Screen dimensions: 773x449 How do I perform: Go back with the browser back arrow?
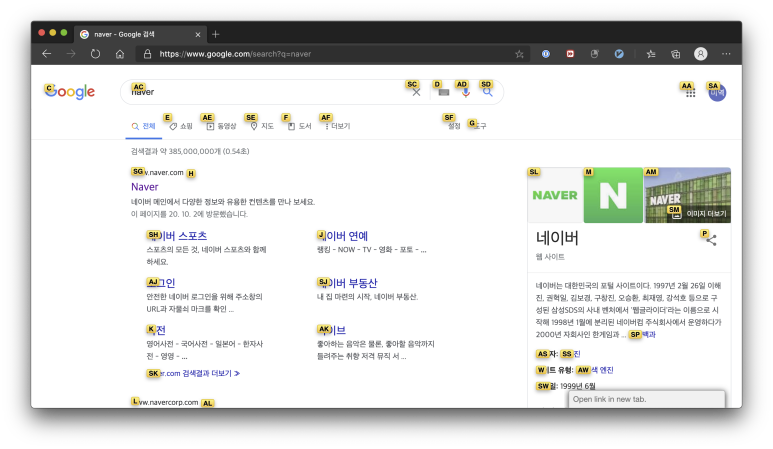point(47,54)
